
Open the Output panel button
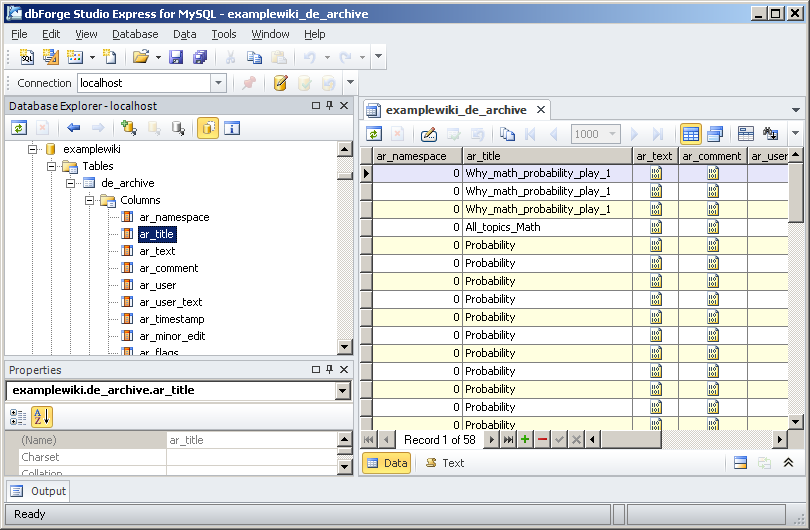pos(39,491)
